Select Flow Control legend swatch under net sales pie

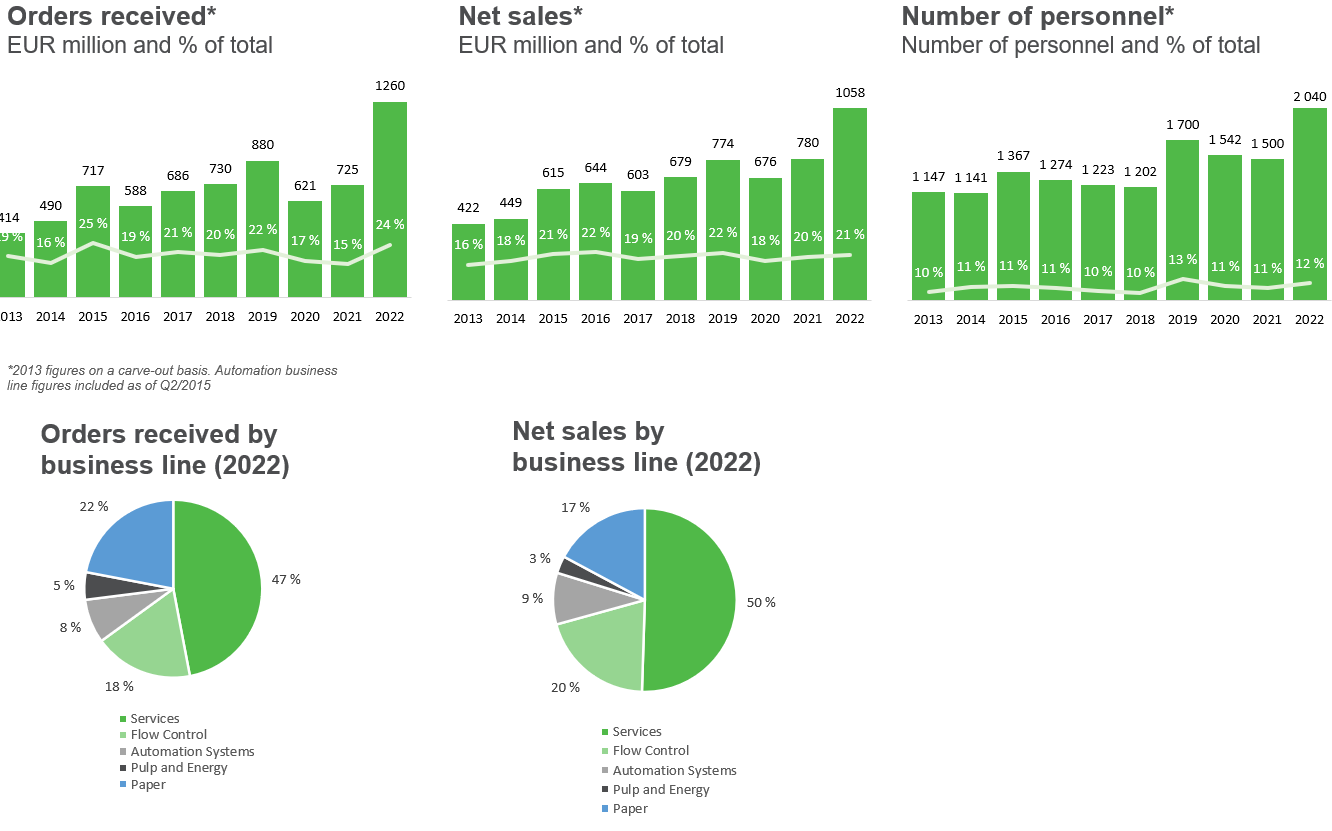(605, 751)
